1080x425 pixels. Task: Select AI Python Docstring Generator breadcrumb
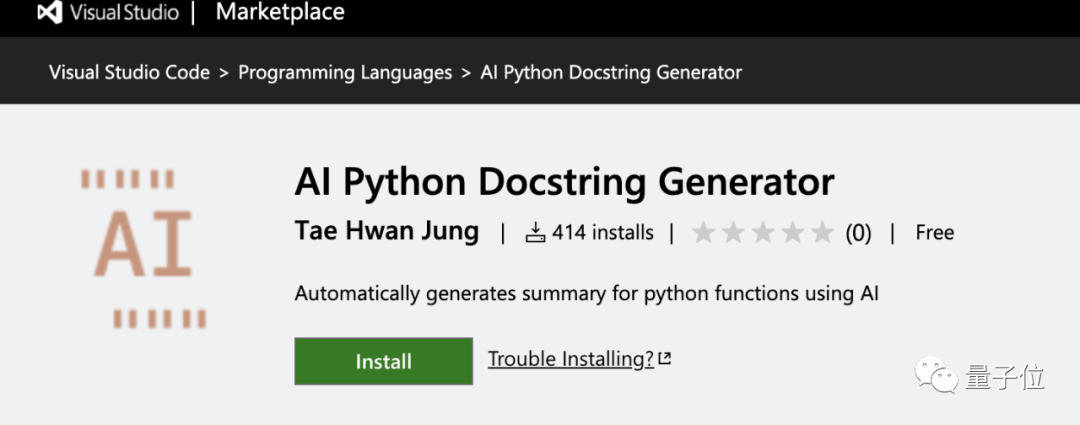click(611, 72)
